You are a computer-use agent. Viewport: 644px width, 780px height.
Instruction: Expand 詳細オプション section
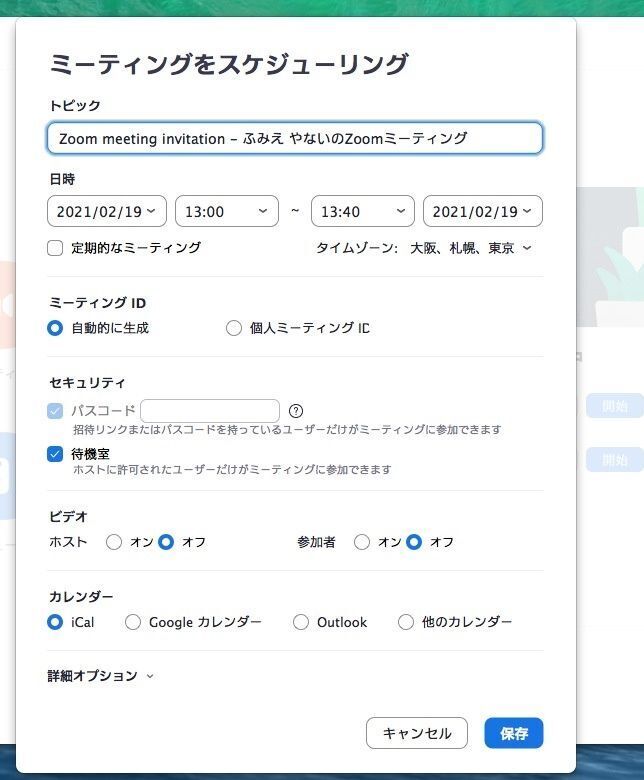pos(100,676)
